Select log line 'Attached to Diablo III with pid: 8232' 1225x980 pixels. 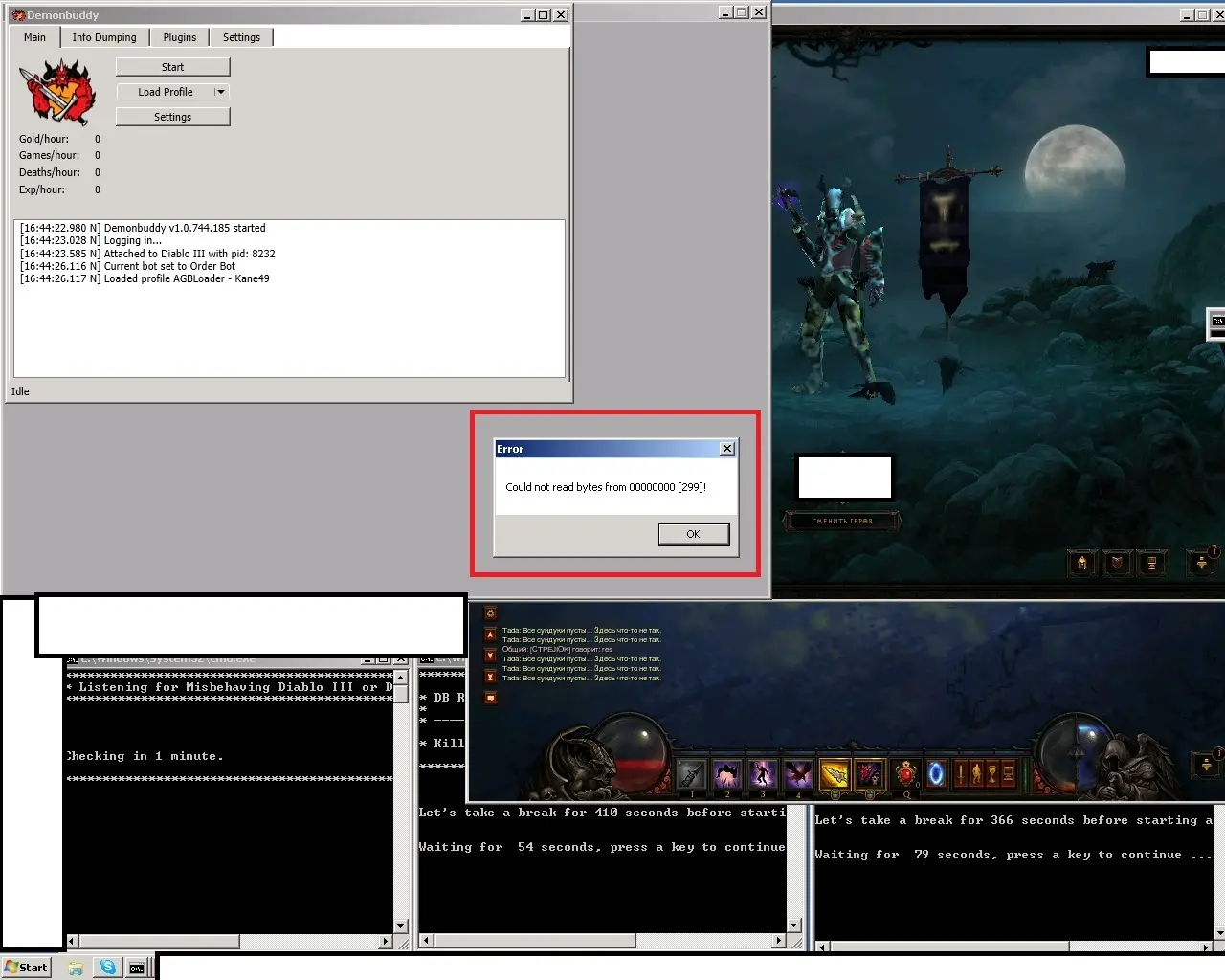pos(147,254)
